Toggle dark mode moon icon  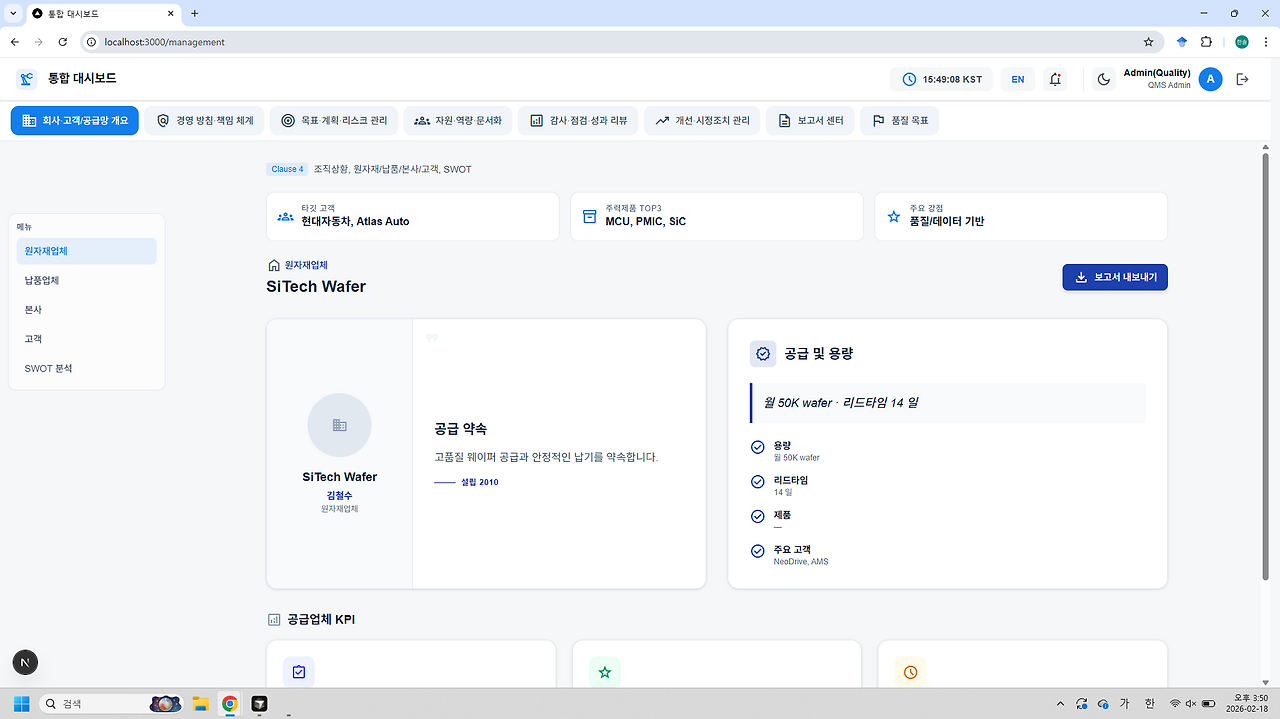(1104, 79)
